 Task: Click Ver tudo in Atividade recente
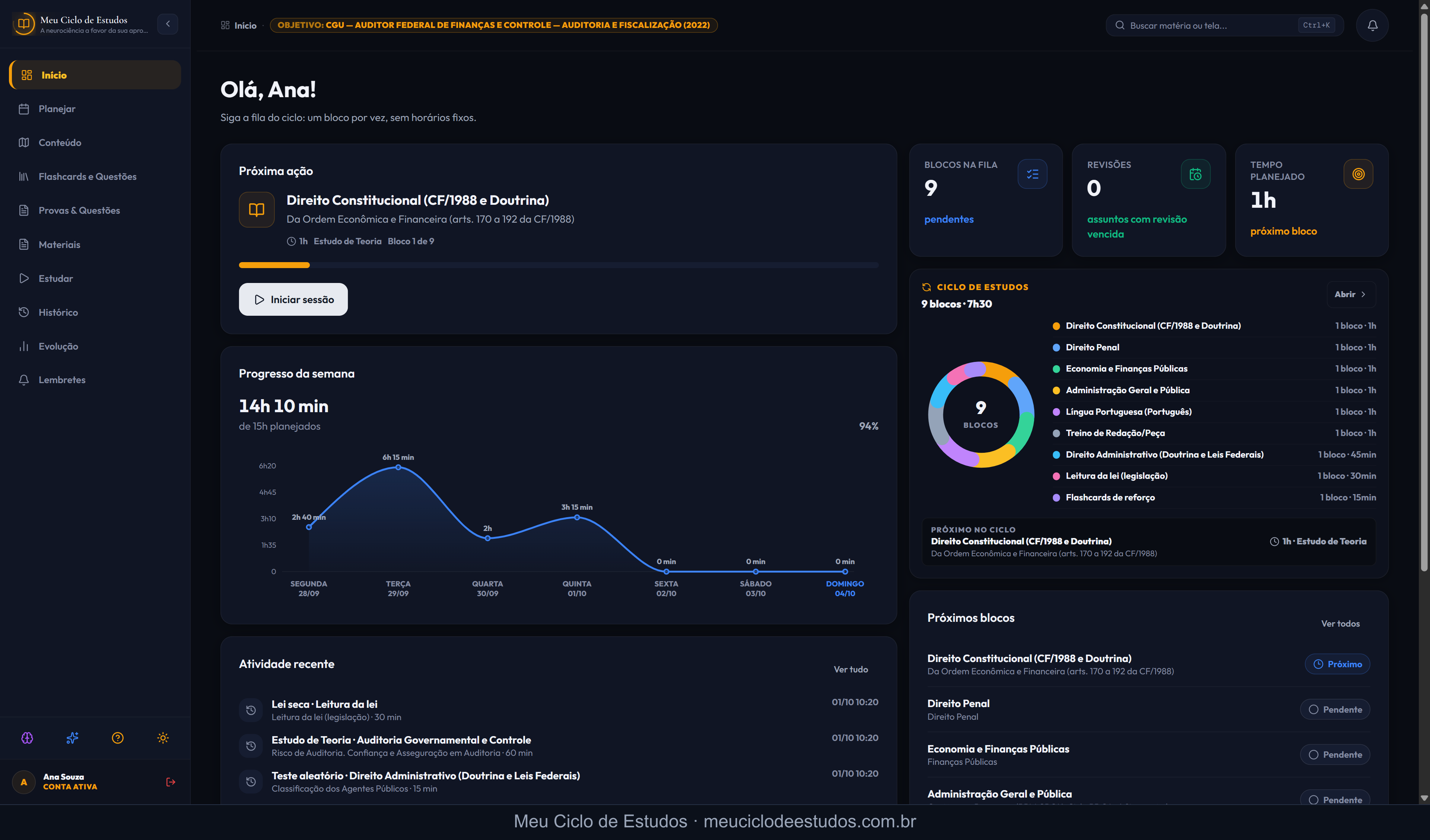coord(850,669)
